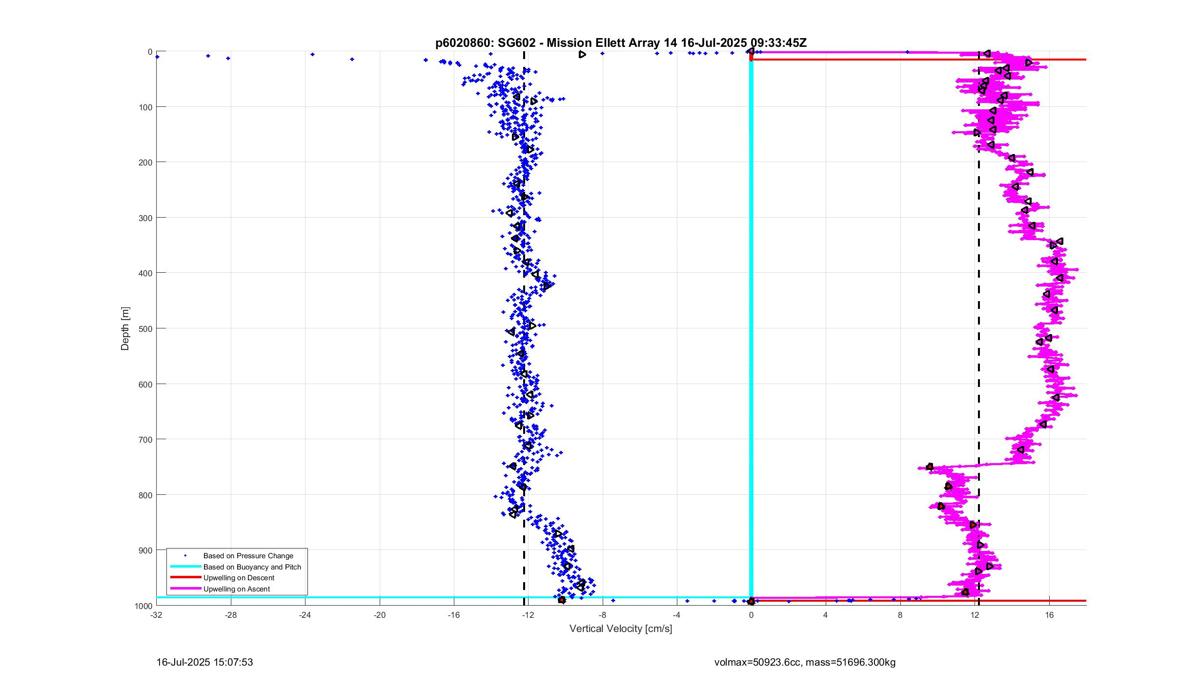Click the "700" depth axis tick label
1200x681 pixels.
coord(144,439)
